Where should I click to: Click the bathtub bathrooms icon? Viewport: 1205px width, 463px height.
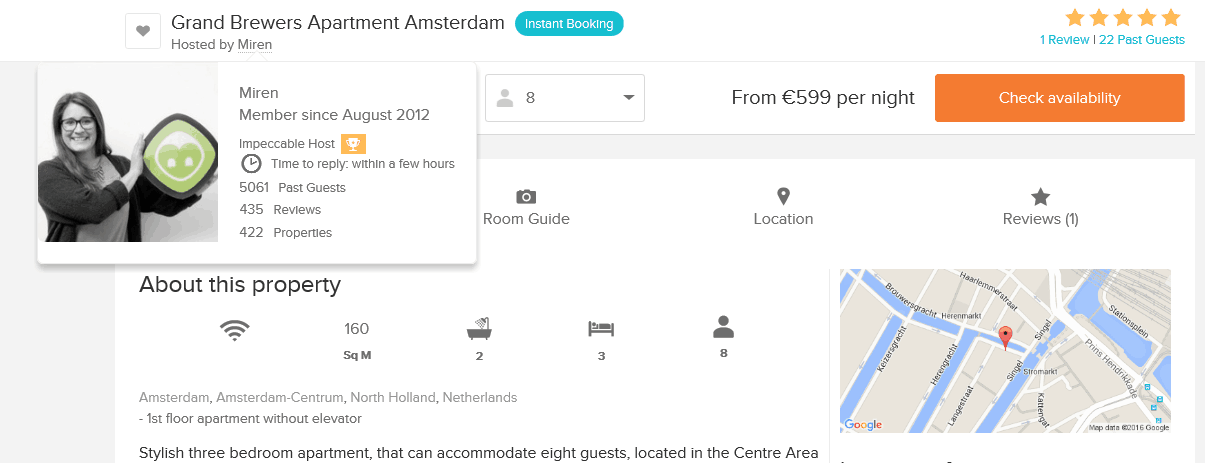click(479, 328)
